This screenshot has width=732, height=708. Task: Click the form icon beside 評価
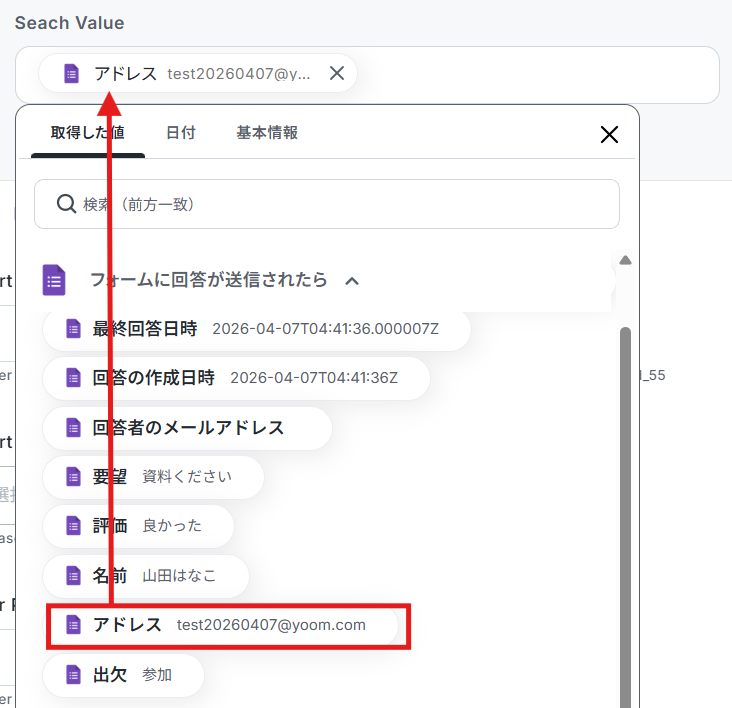coord(72,526)
